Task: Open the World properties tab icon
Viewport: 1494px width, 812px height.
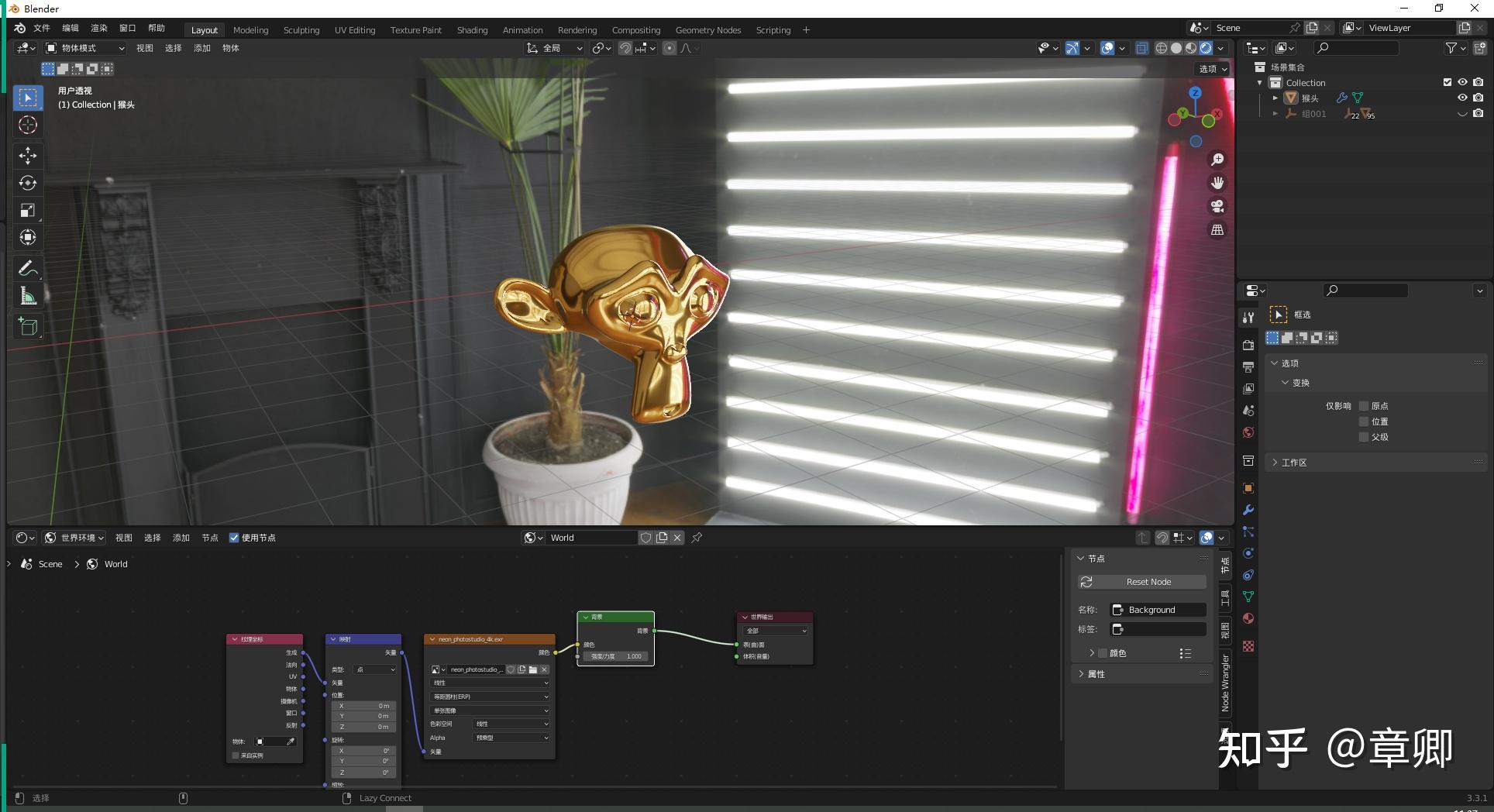Action: (1248, 432)
